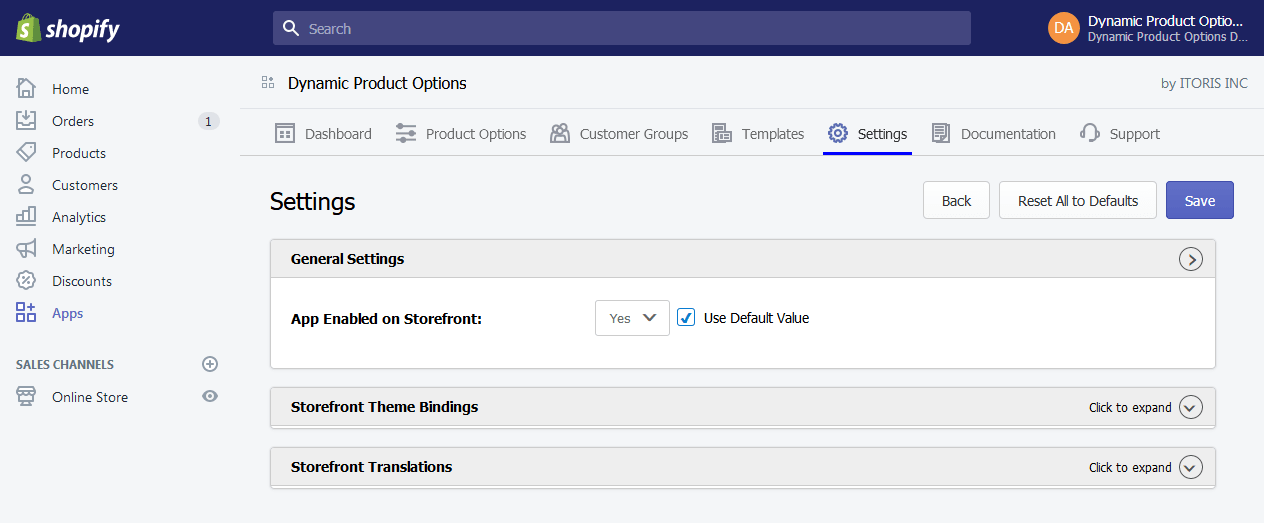Save the settings

click(1200, 200)
